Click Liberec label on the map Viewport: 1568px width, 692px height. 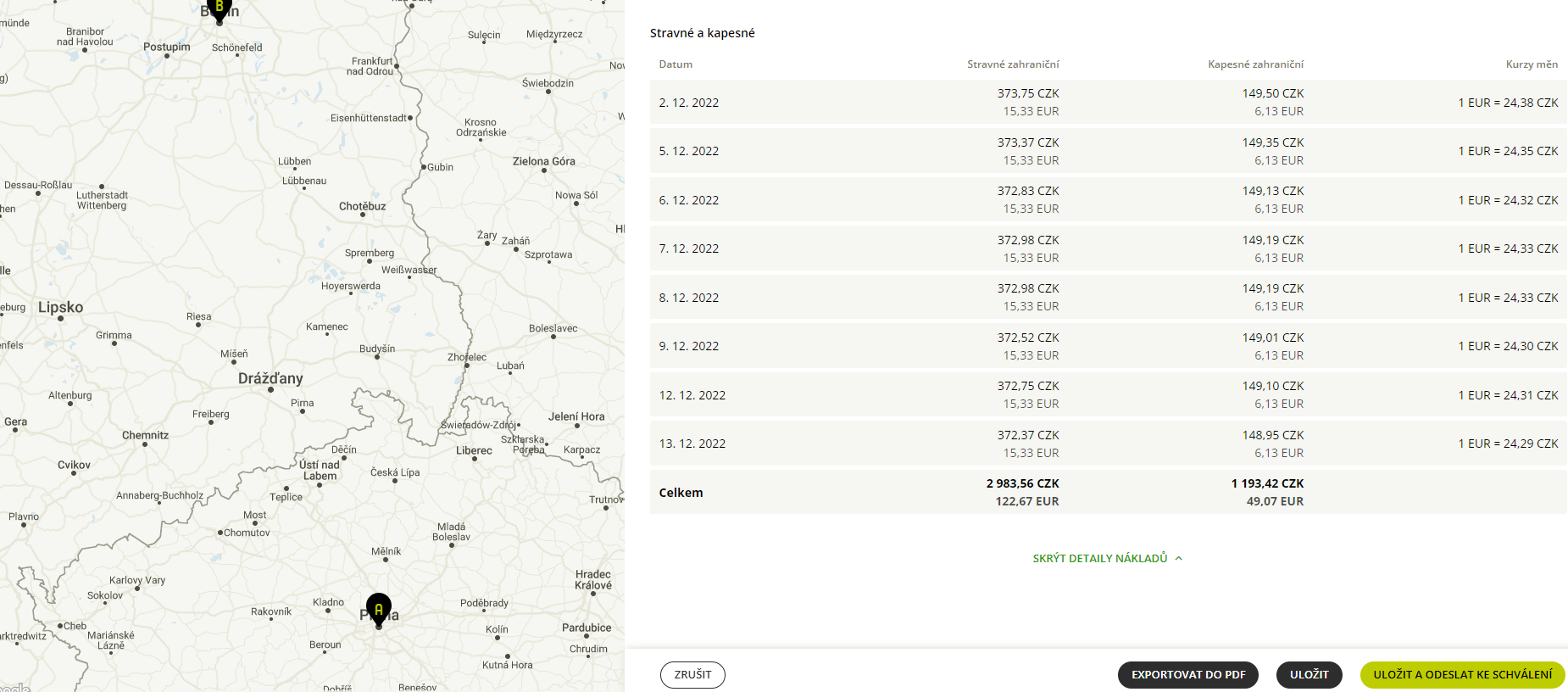click(x=474, y=450)
